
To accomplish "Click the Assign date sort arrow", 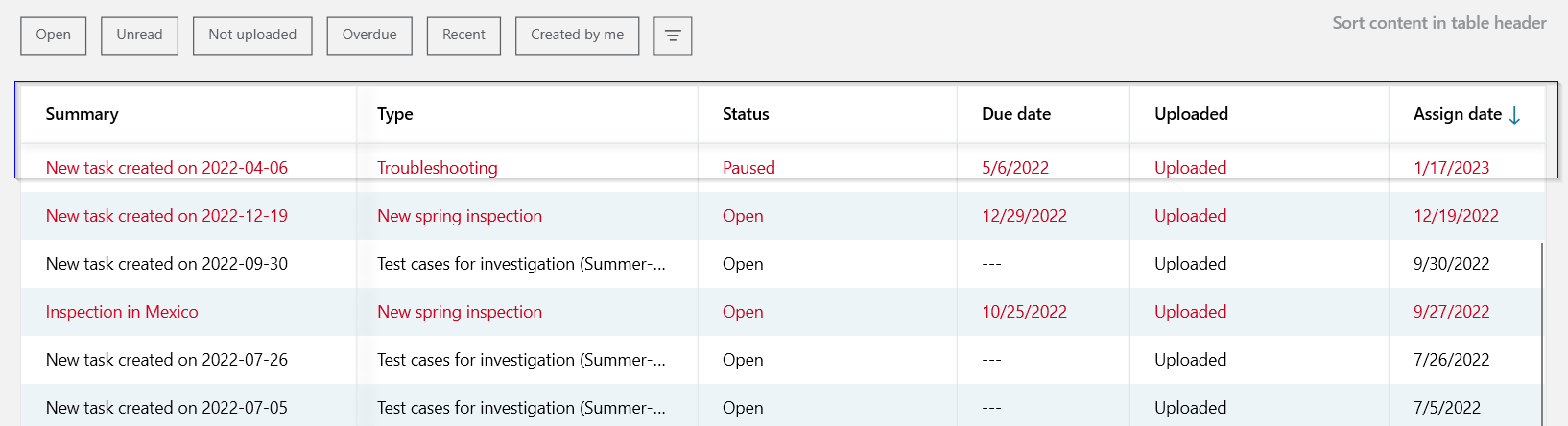I will 1514,115.
